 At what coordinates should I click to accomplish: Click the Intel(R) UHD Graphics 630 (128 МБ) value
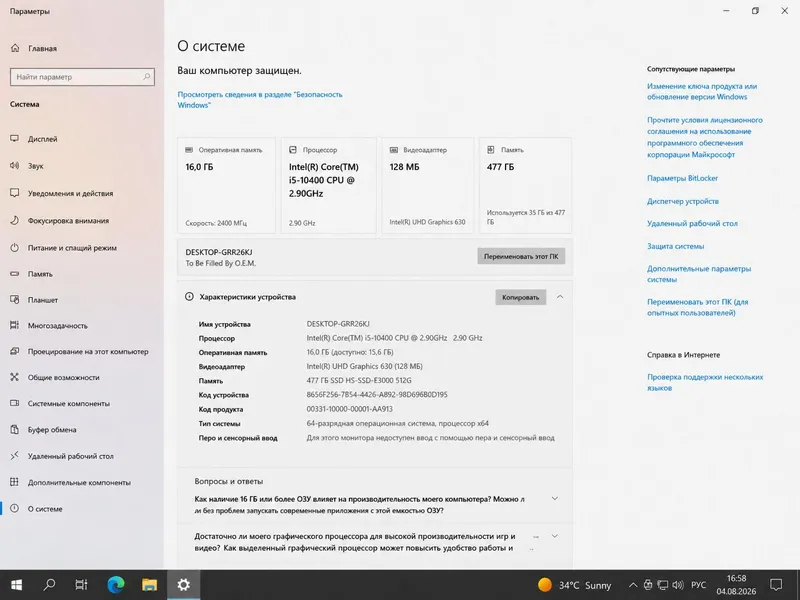364,366
